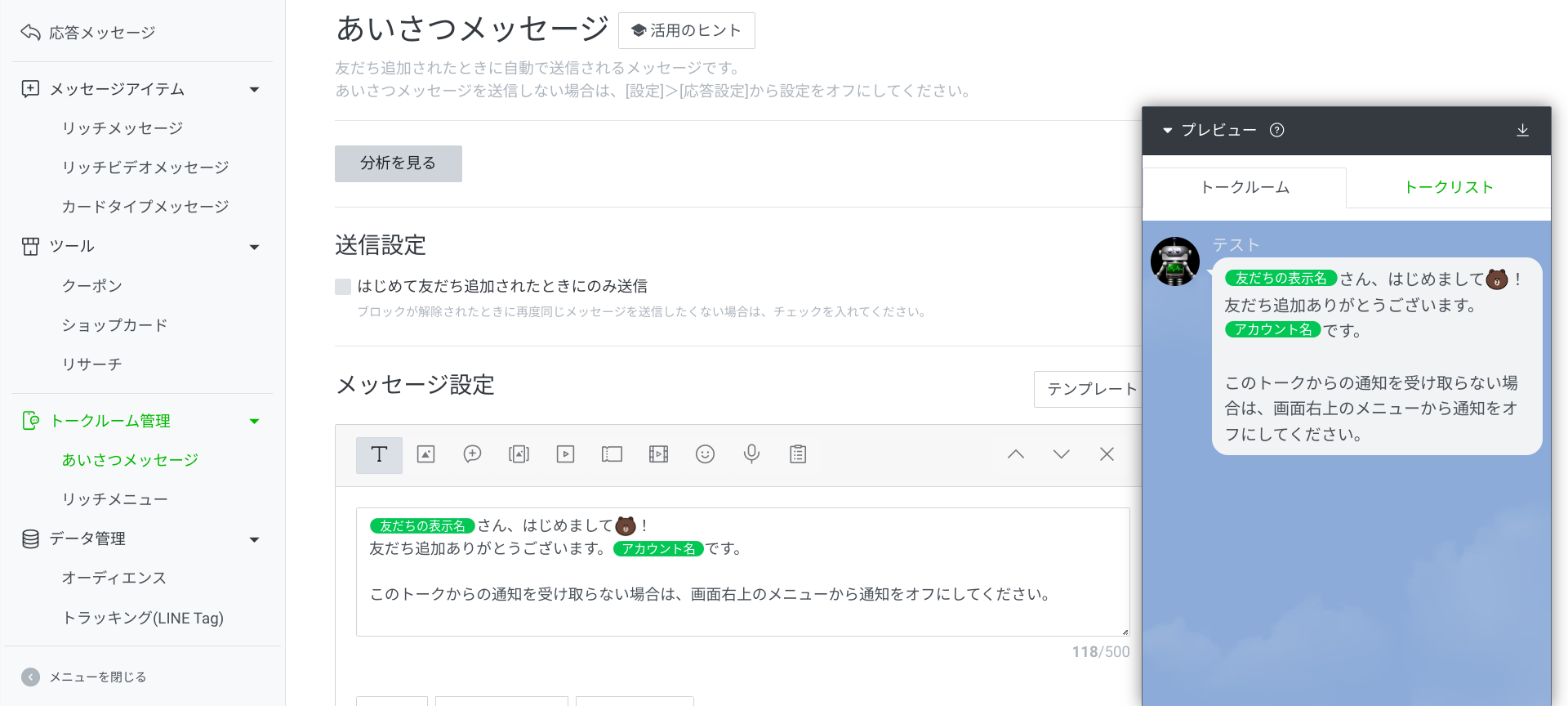
Task: Open the emoji picker icon
Action: (x=705, y=454)
